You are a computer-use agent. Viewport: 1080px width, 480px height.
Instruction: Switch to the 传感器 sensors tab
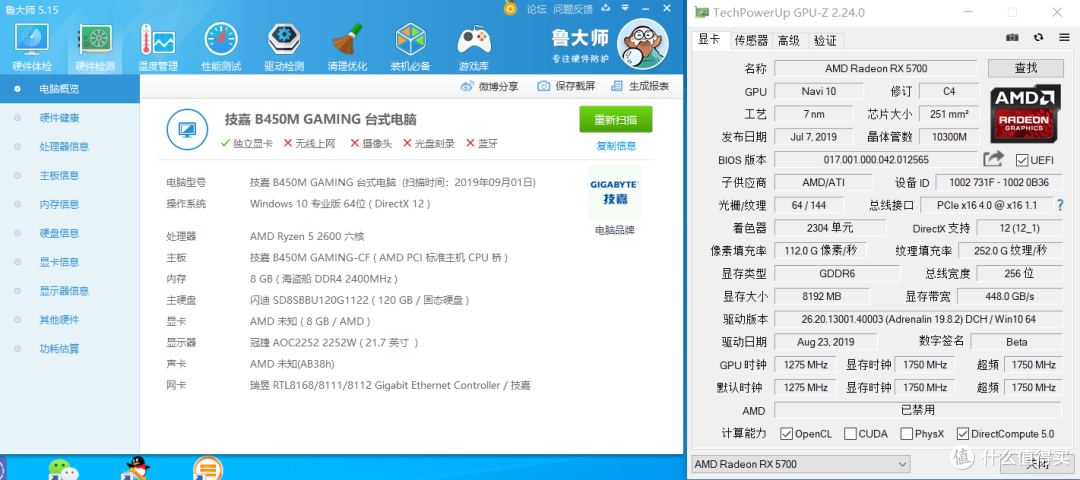tap(751, 41)
